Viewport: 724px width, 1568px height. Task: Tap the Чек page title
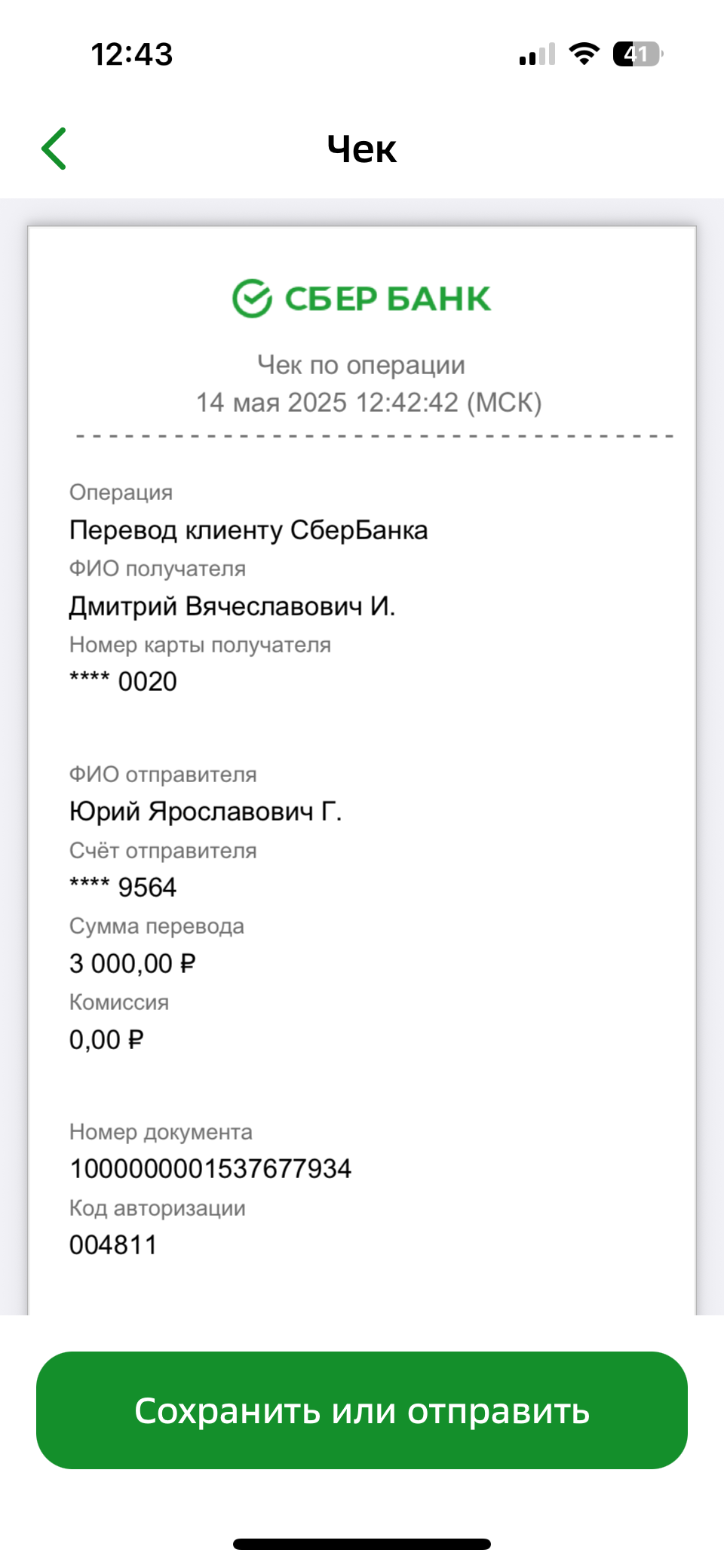tap(362, 149)
